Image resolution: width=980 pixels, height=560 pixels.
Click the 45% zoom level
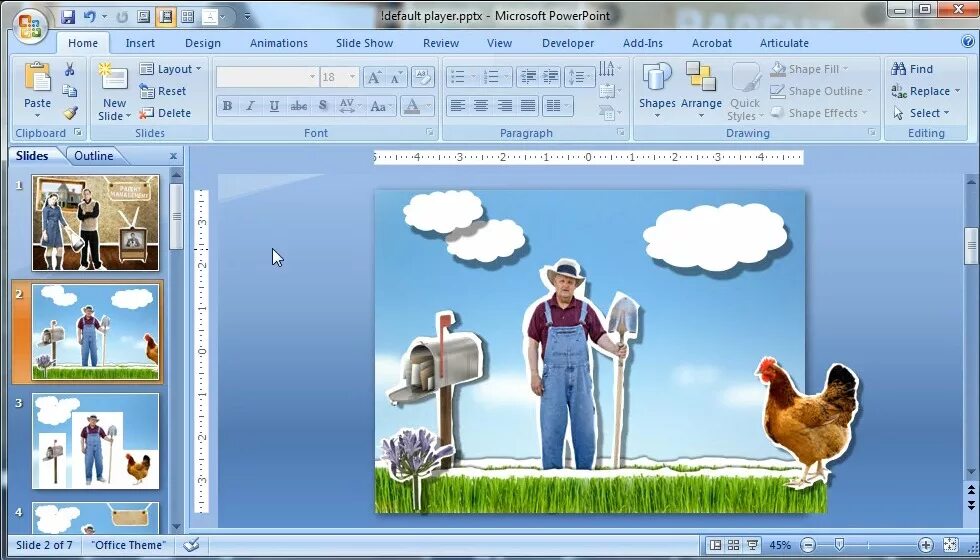point(780,545)
